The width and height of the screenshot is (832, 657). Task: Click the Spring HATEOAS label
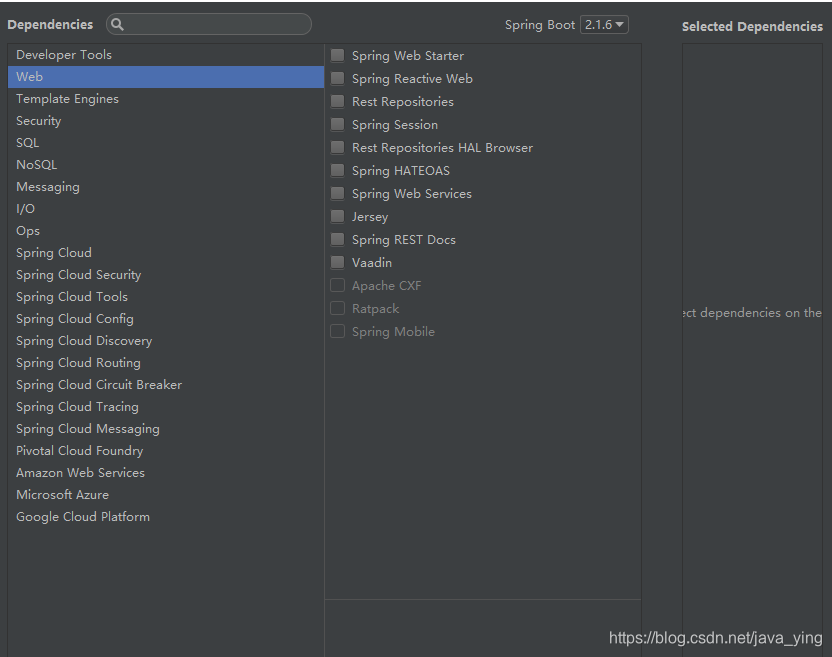tap(401, 171)
